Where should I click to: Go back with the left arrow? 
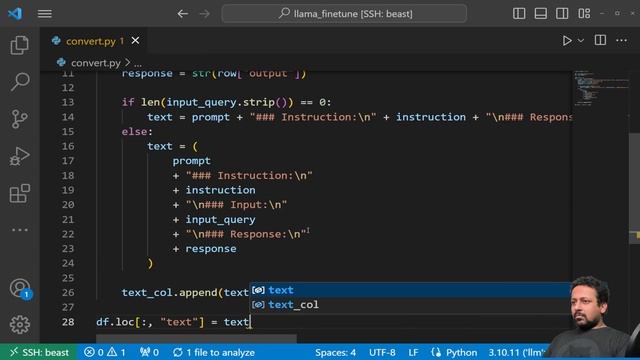(182, 14)
